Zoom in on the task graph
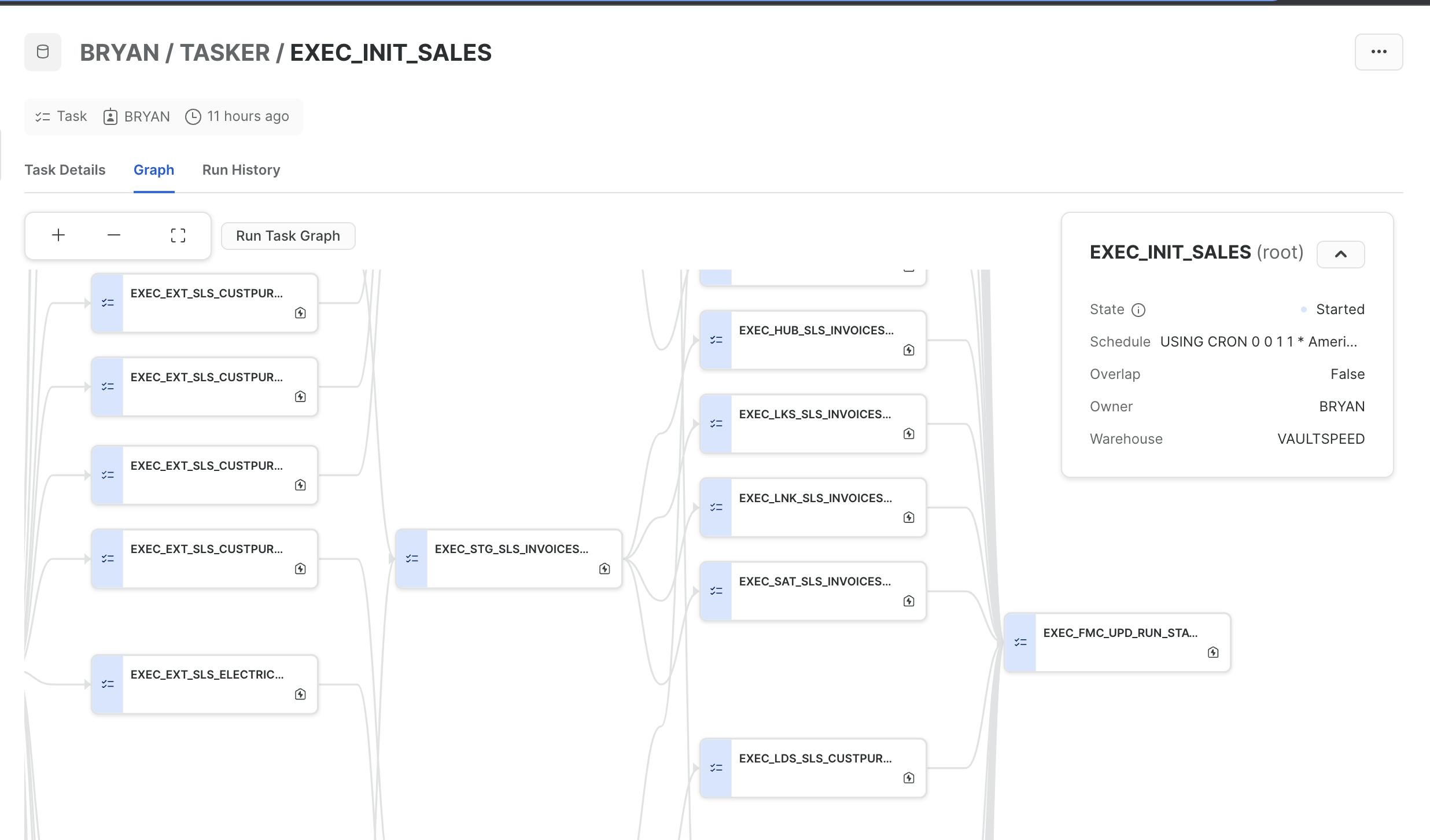This screenshot has height=840, width=1430. (x=58, y=235)
